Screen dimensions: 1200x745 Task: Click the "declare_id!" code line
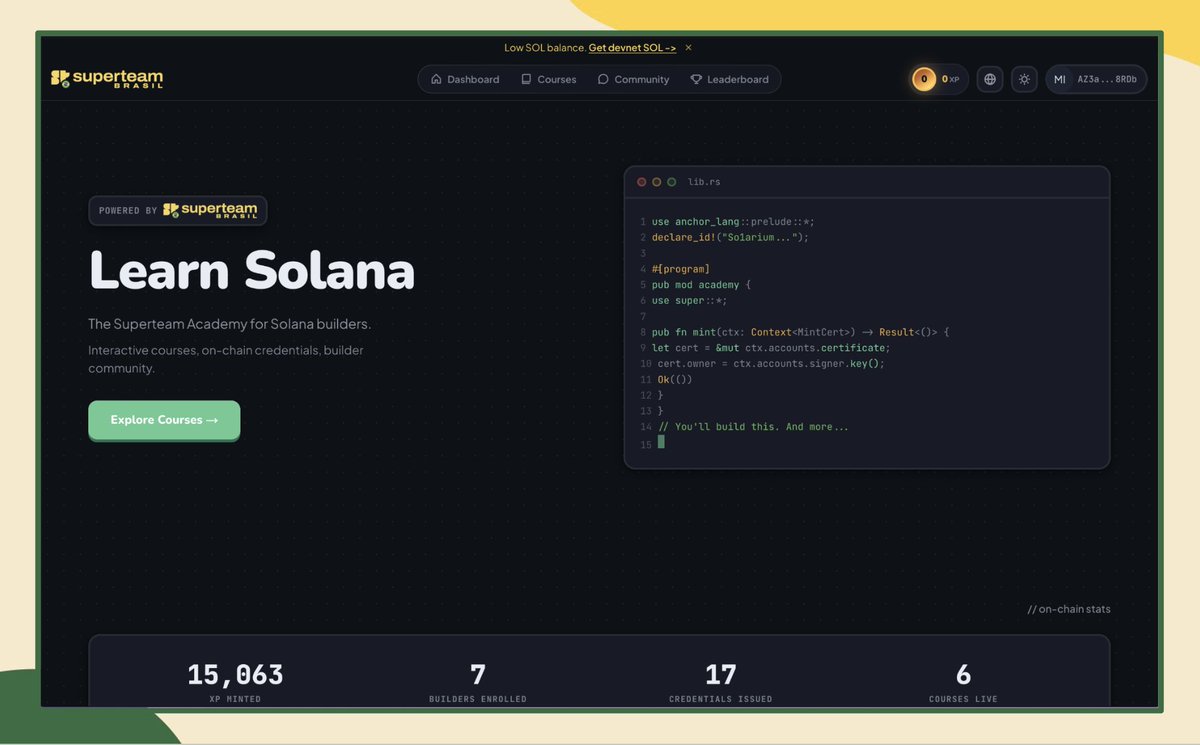click(x=730, y=237)
